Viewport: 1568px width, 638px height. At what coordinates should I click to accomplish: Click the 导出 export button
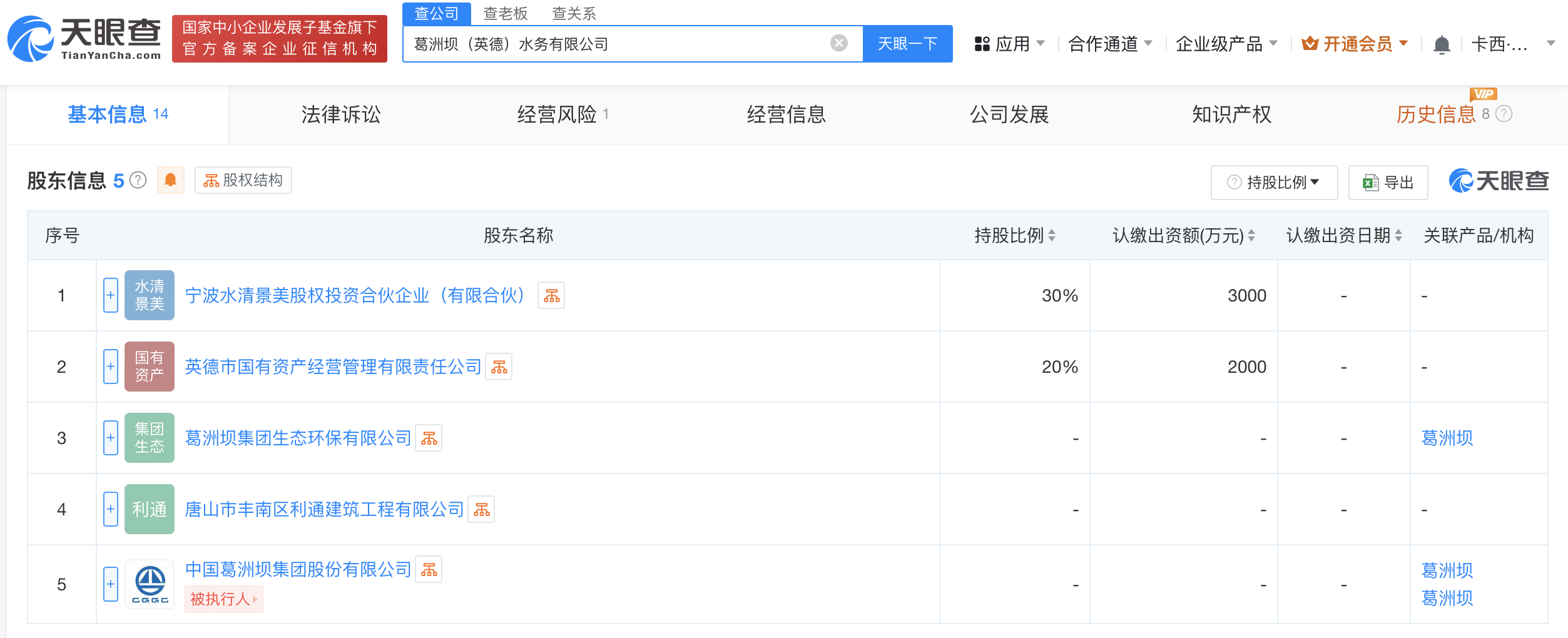tap(1388, 183)
